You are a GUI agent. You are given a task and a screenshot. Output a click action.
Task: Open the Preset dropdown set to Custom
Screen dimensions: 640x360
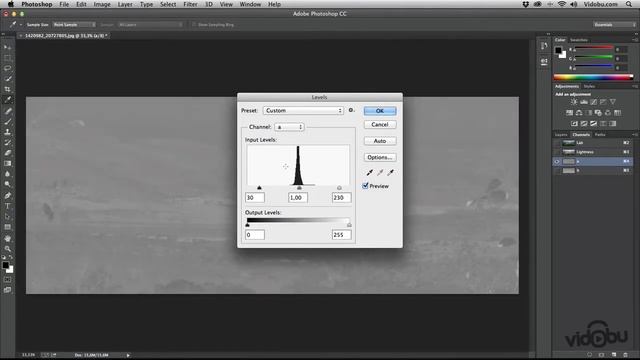[303, 111]
